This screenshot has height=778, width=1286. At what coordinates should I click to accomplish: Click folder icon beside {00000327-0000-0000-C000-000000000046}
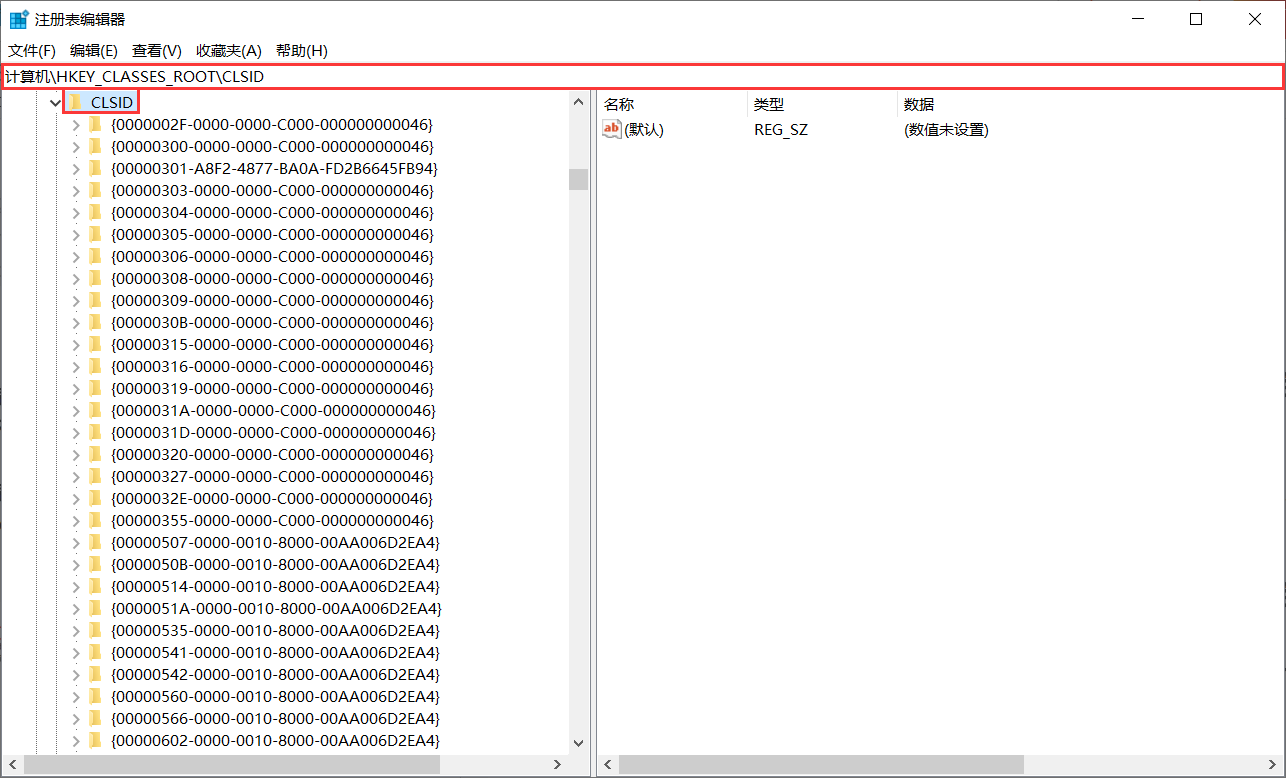tap(96, 476)
